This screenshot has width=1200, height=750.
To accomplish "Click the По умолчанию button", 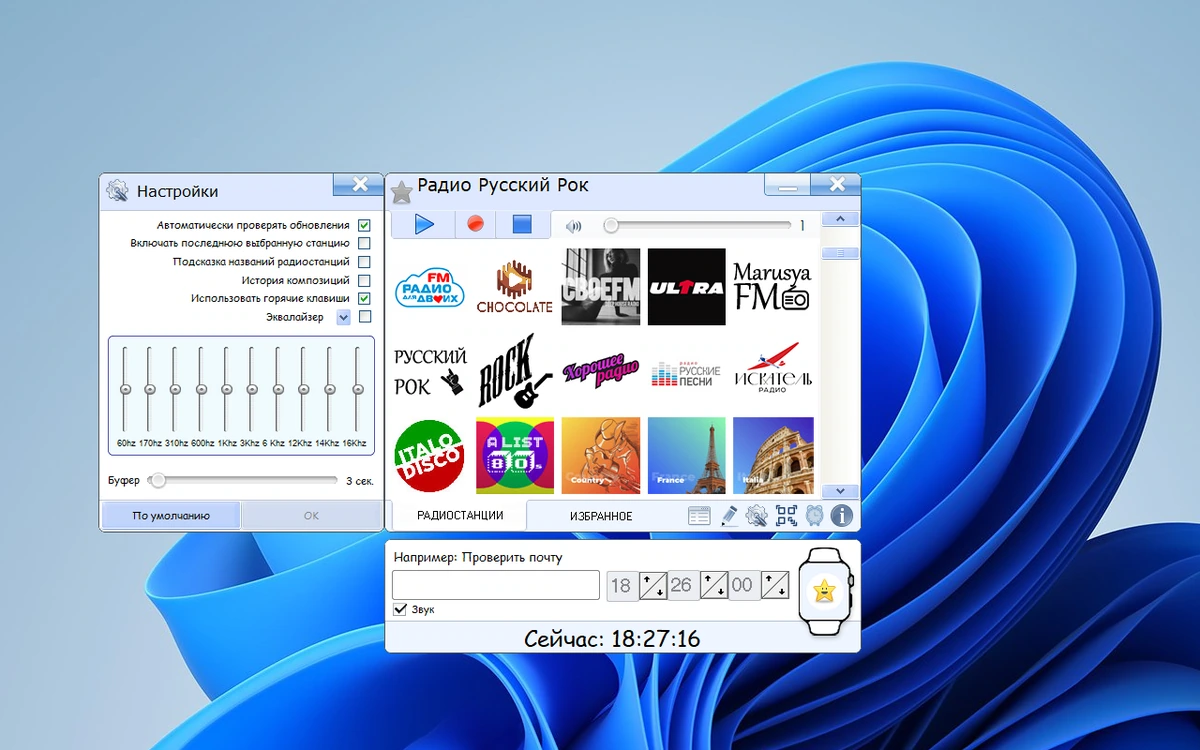I will coord(171,516).
